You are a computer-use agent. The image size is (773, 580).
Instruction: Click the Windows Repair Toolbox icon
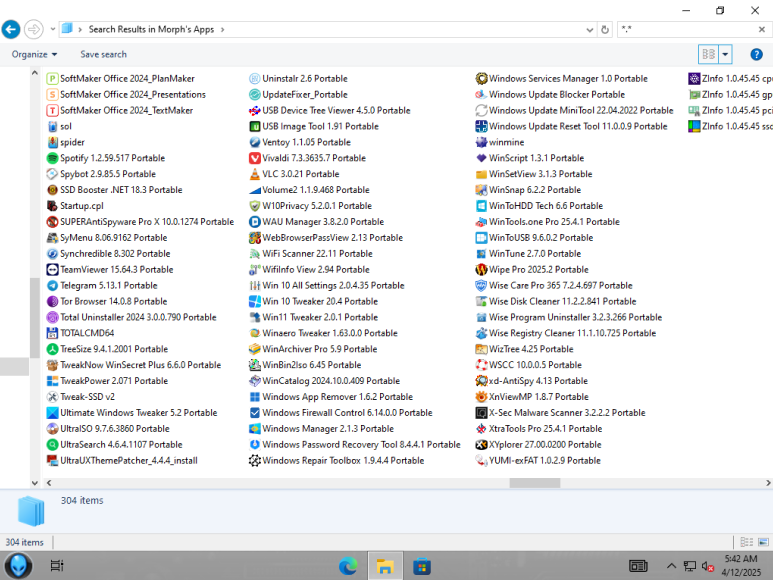point(254,460)
